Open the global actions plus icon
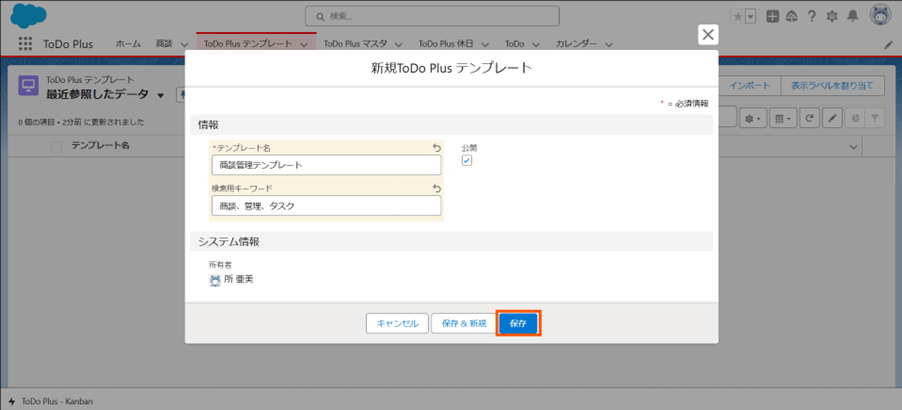 (x=773, y=17)
